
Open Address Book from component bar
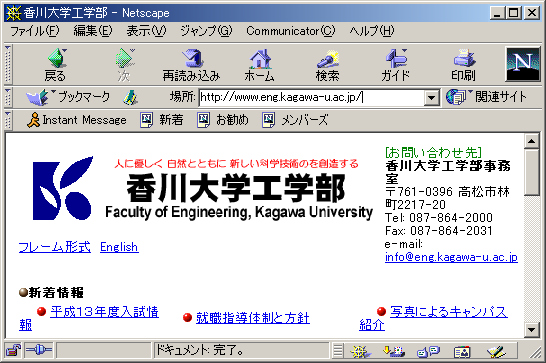click(x=462, y=351)
